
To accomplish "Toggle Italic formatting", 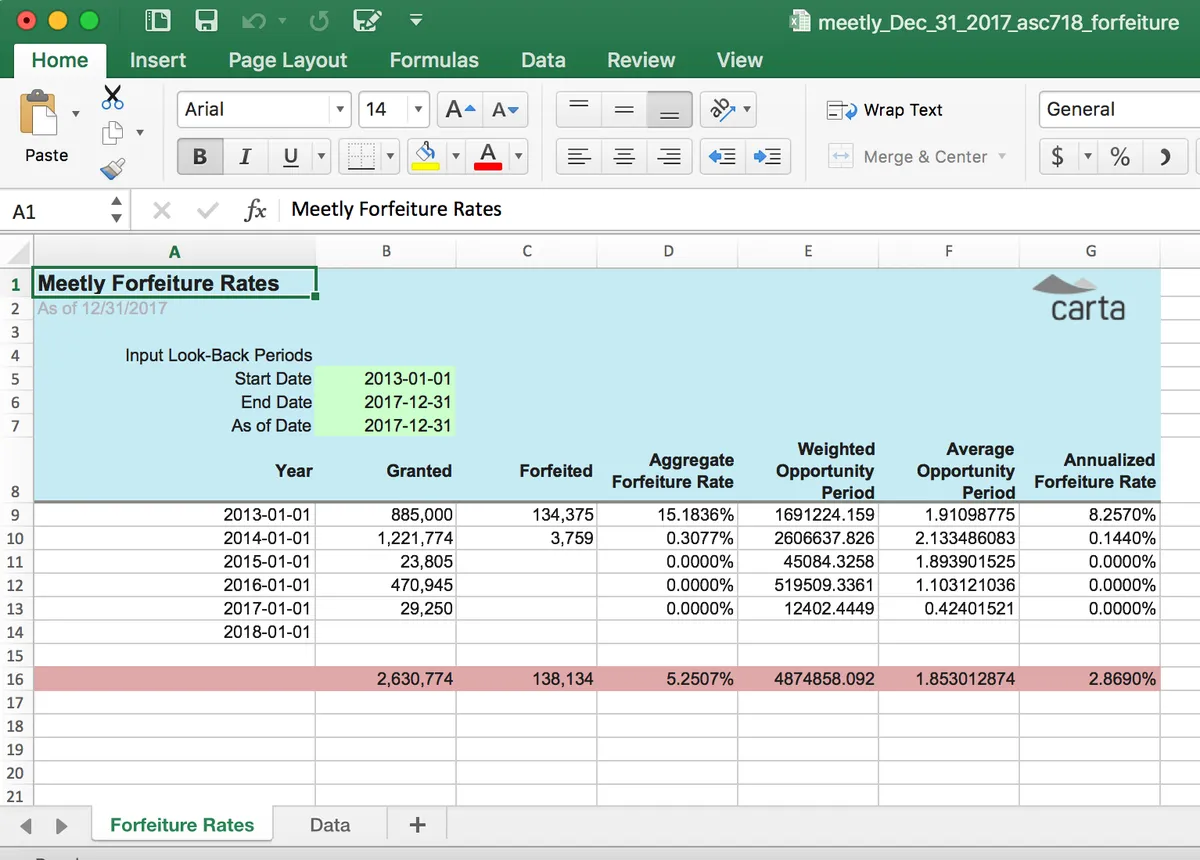I will [x=245, y=157].
